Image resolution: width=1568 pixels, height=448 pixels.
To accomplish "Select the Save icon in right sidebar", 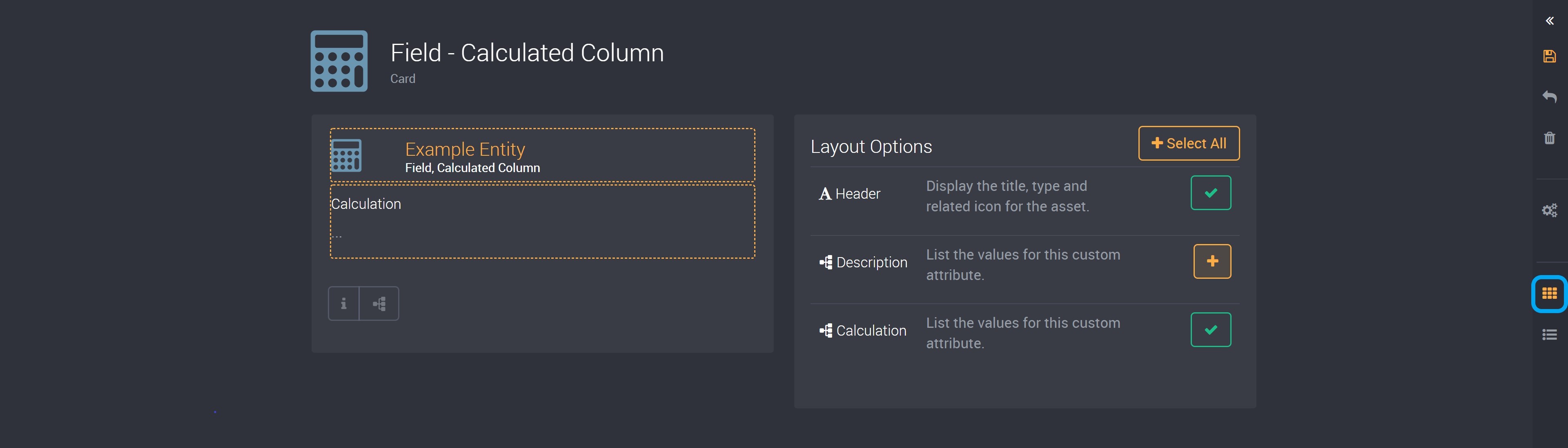I will click(x=1550, y=56).
